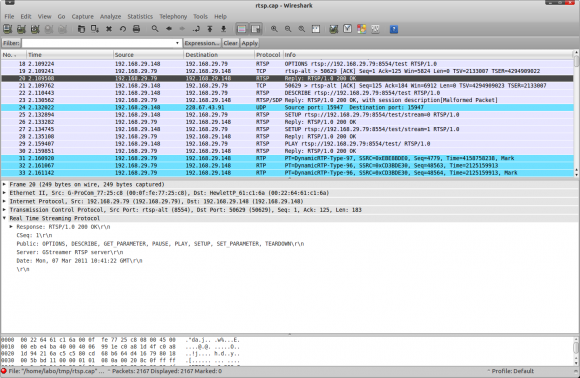Zoom out of packet text

[288, 29]
